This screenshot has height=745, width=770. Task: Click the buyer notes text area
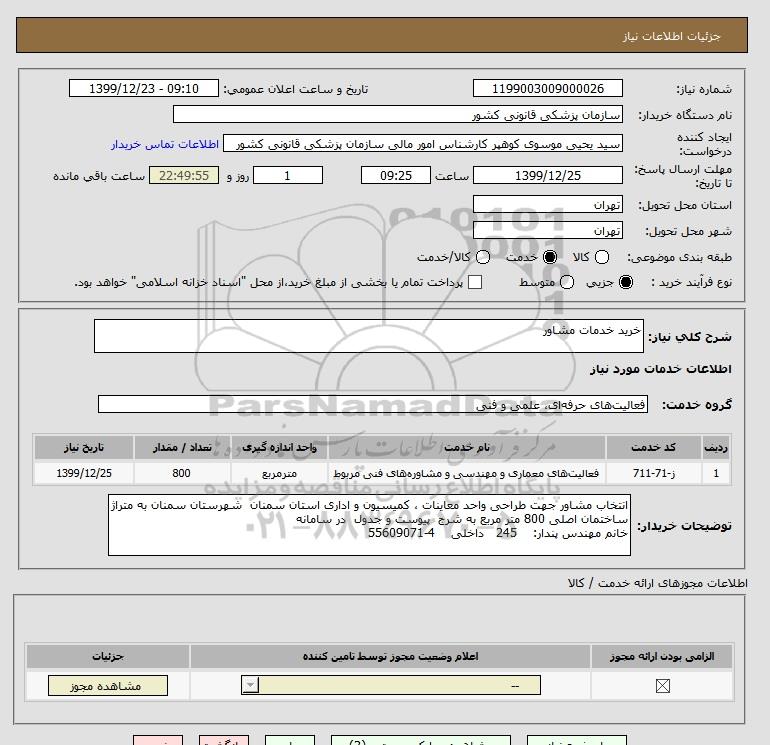[x=369, y=525]
